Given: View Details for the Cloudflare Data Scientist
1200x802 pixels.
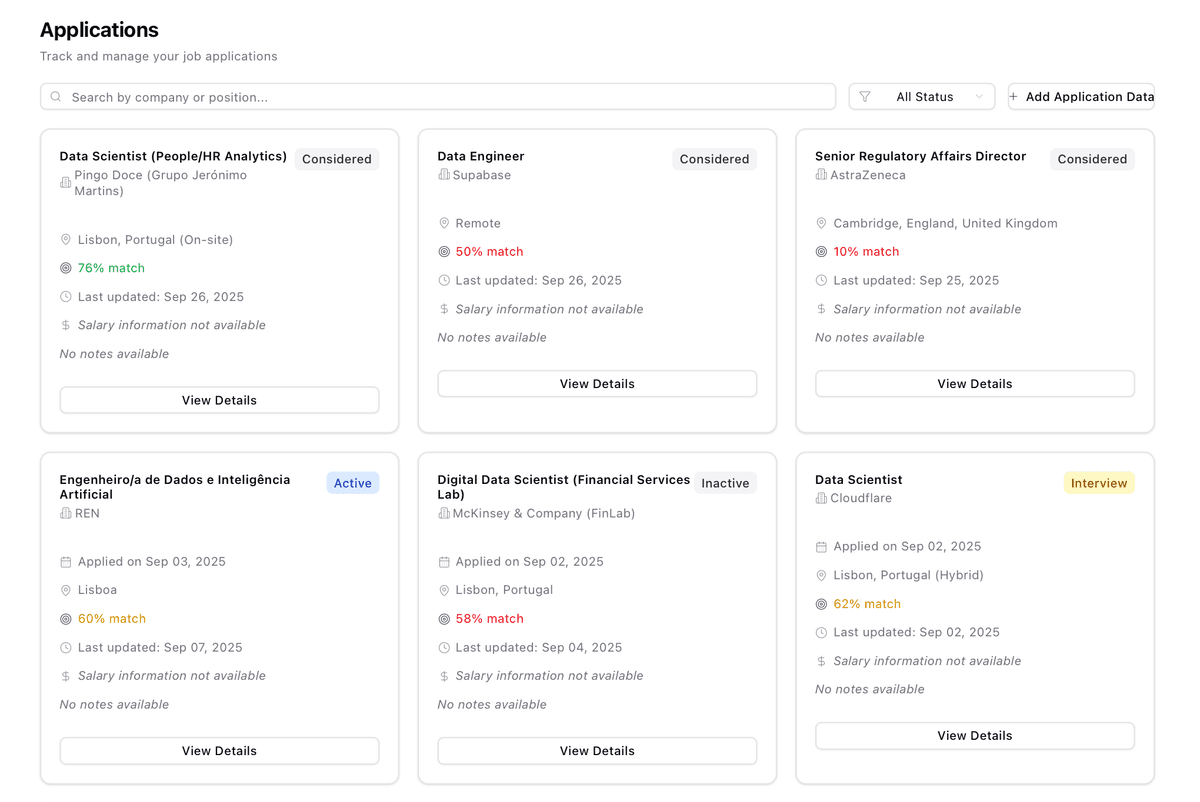Looking at the screenshot, I should click(975, 736).
